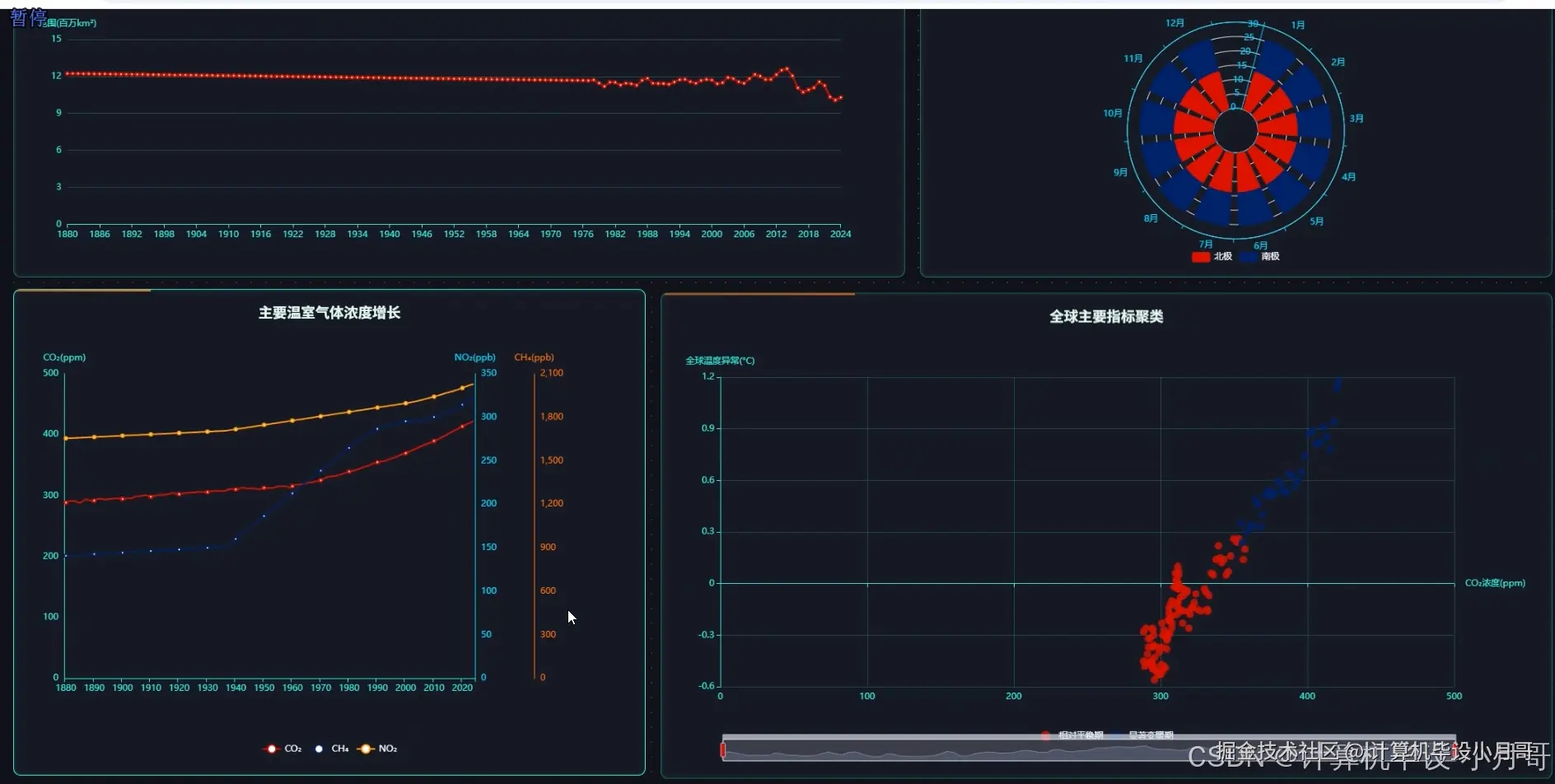Screen dimensions: 1555x784
Task: Click the 1月 label on the polar chart
Action: click(x=1298, y=26)
